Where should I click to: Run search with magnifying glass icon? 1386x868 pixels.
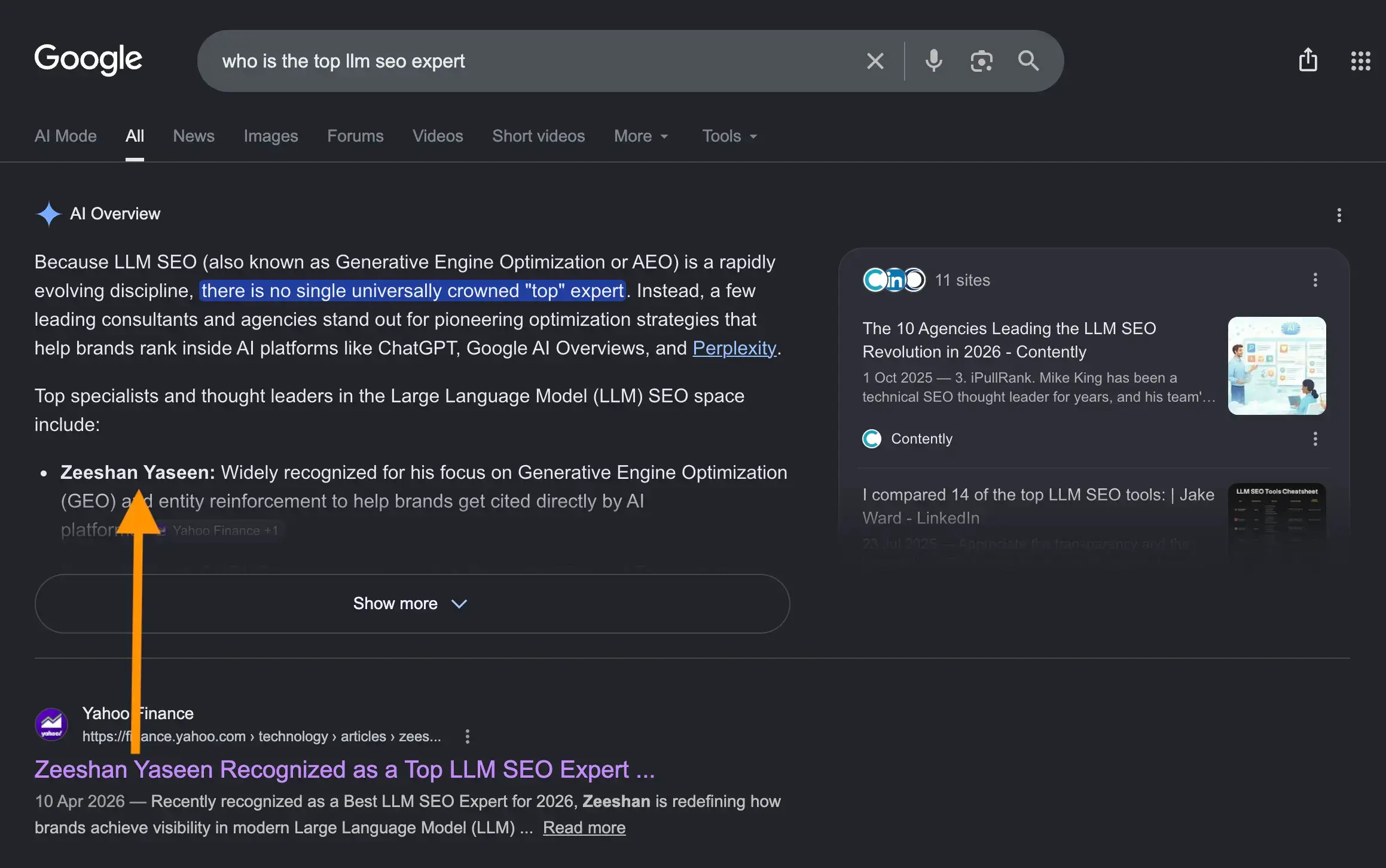[1028, 61]
